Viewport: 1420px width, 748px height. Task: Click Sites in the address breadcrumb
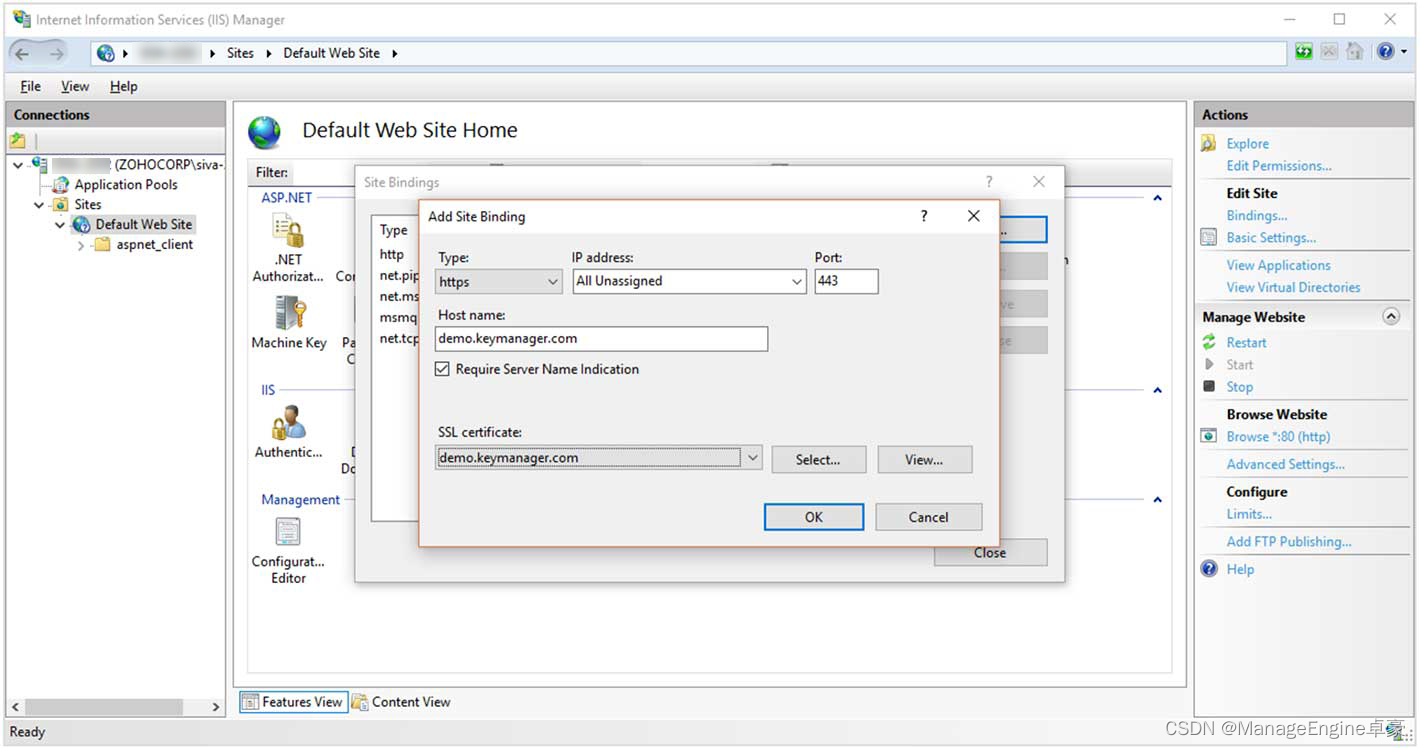point(240,53)
